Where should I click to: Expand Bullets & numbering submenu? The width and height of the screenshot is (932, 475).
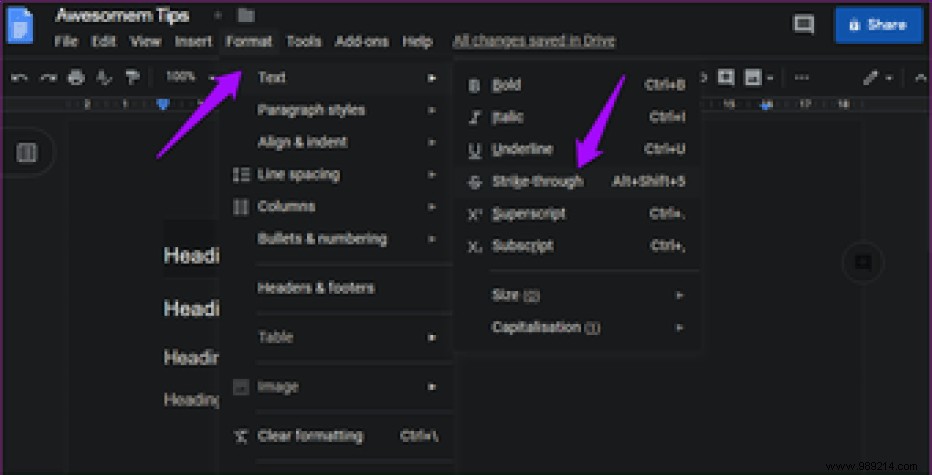336,239
